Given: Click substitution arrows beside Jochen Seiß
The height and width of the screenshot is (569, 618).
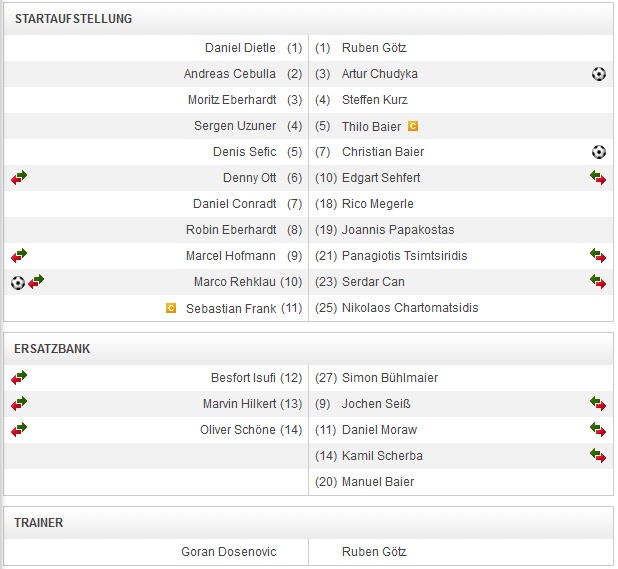Looking at the screenshot, I should (598, 404).
